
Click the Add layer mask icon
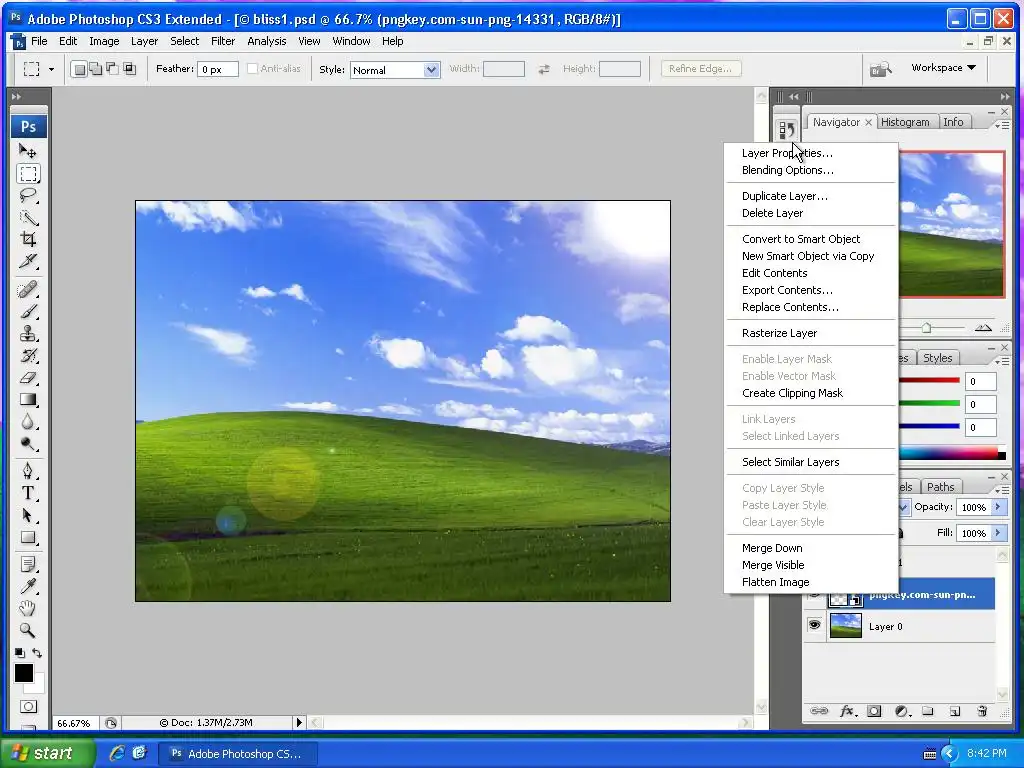click(874, 711)
